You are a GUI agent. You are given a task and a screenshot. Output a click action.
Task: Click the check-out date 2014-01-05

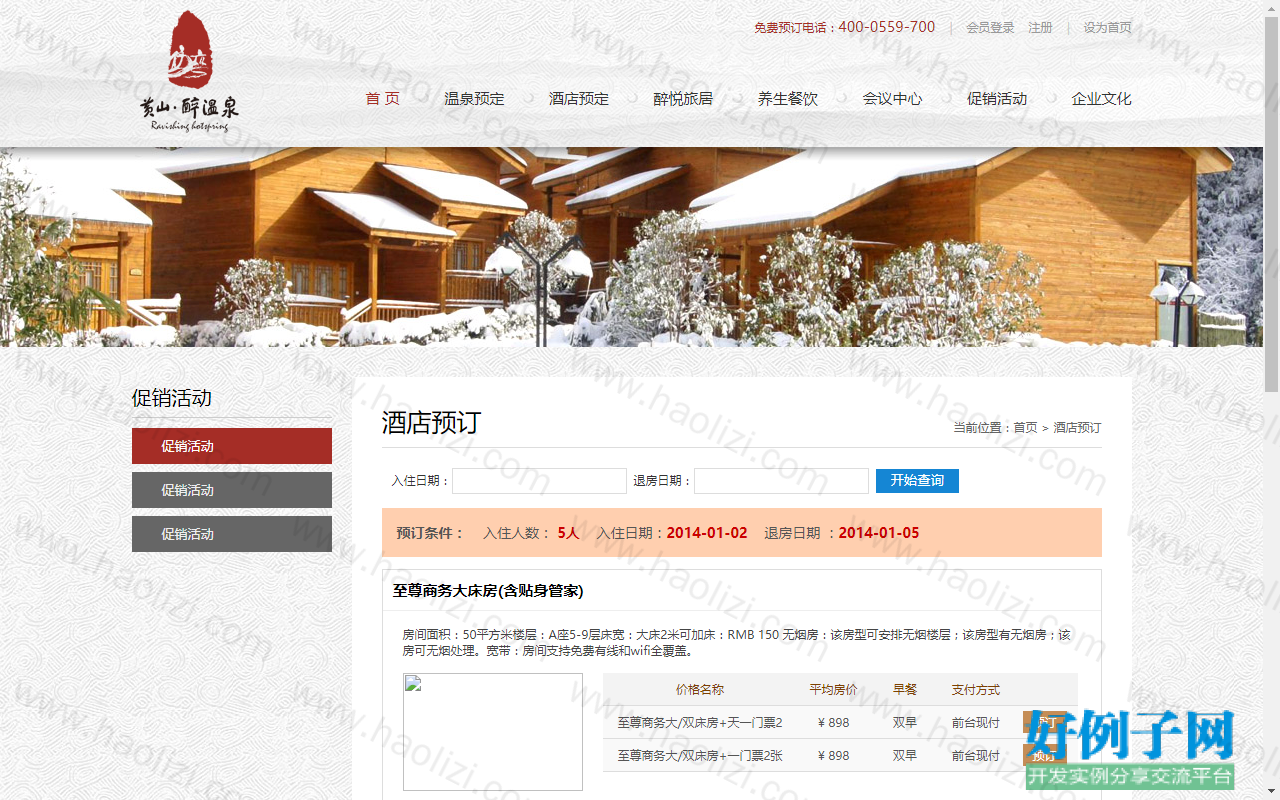tap(879, 533)
